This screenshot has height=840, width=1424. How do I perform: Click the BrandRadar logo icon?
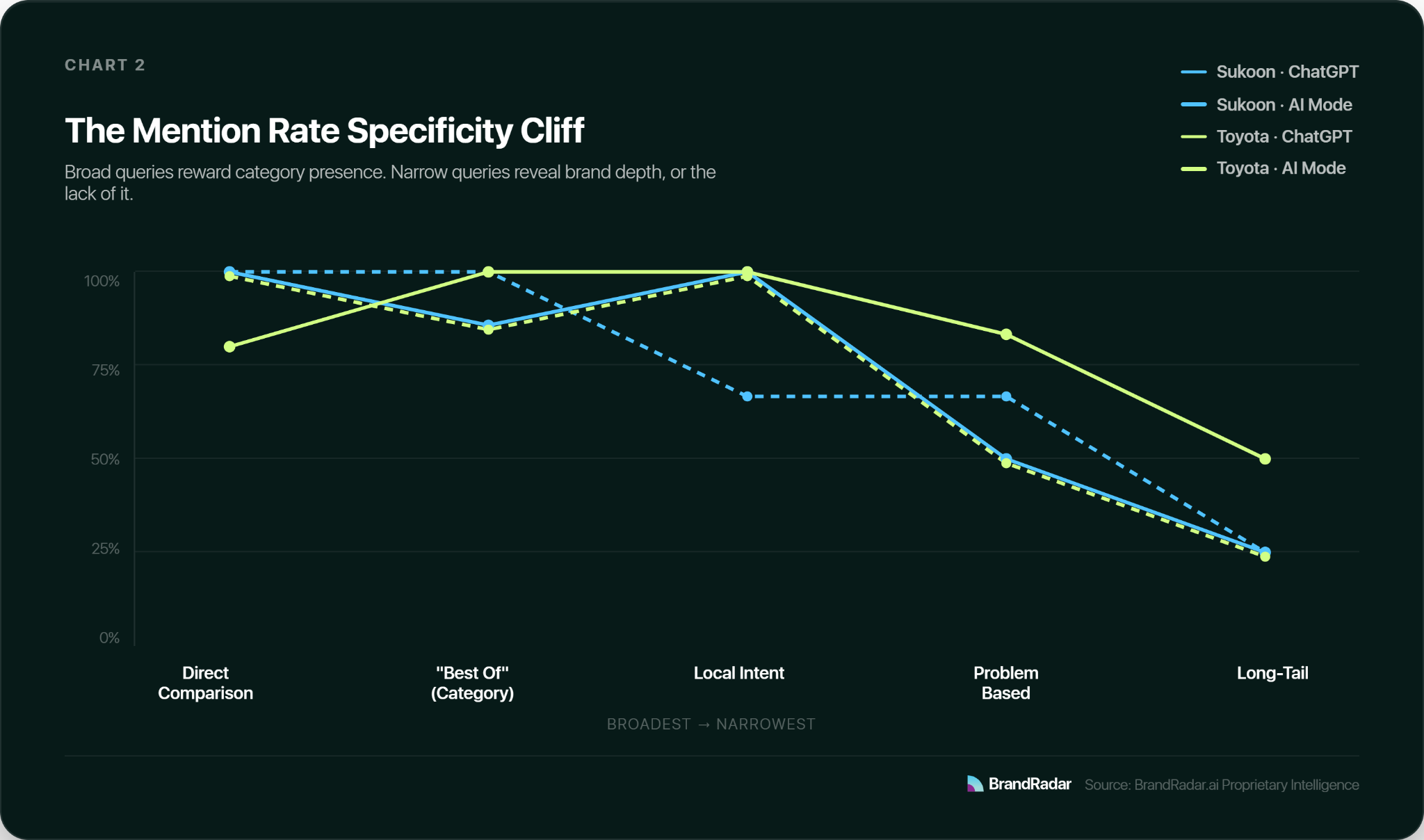pos(975,784)
